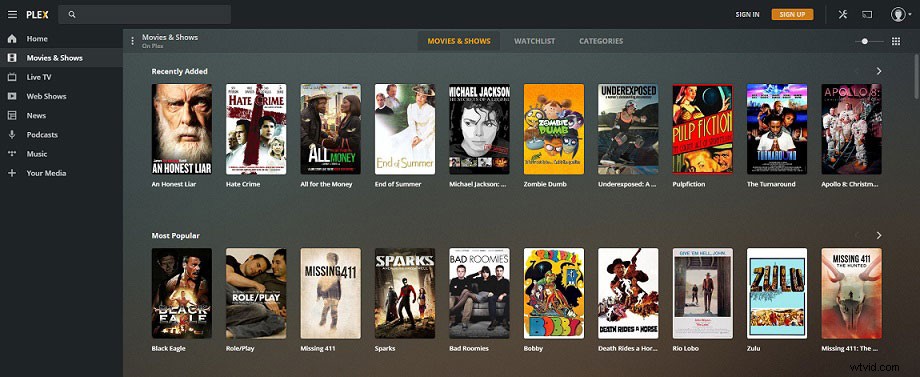Screen dimensions: 920x377
Task: Switch to the CATEGORIES tab
Action: click(601, 41)
